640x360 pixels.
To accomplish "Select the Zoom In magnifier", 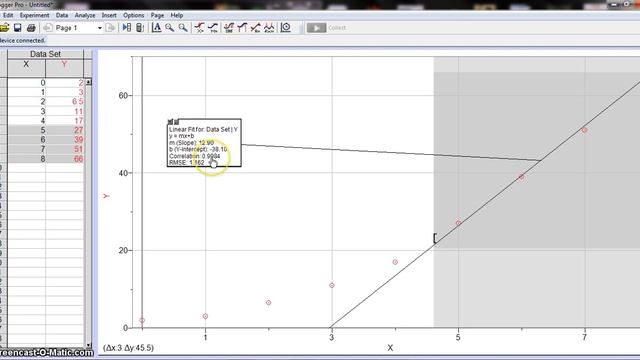I will (170, 28).
